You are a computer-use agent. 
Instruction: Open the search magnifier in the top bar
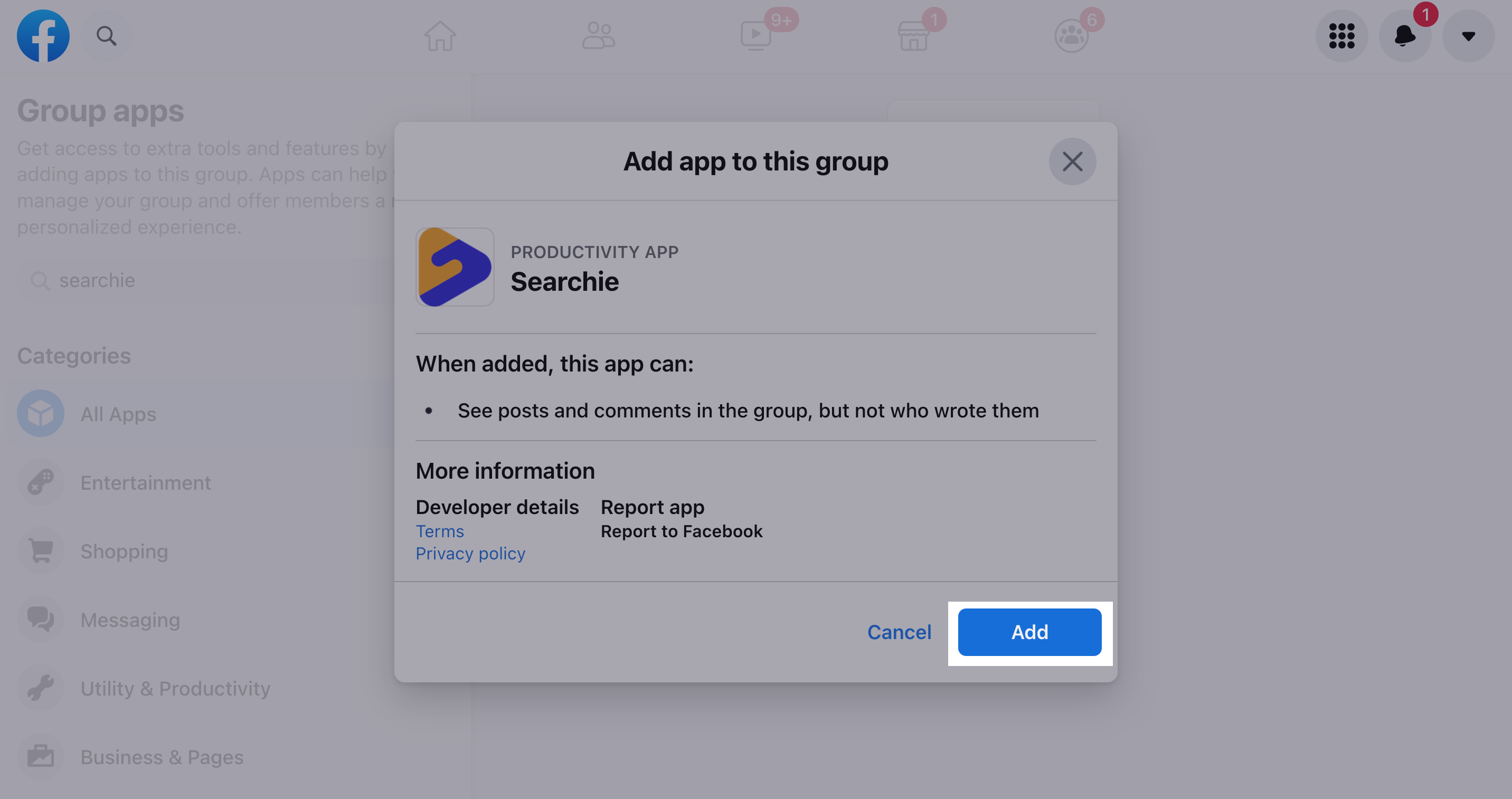click(106, 36)
